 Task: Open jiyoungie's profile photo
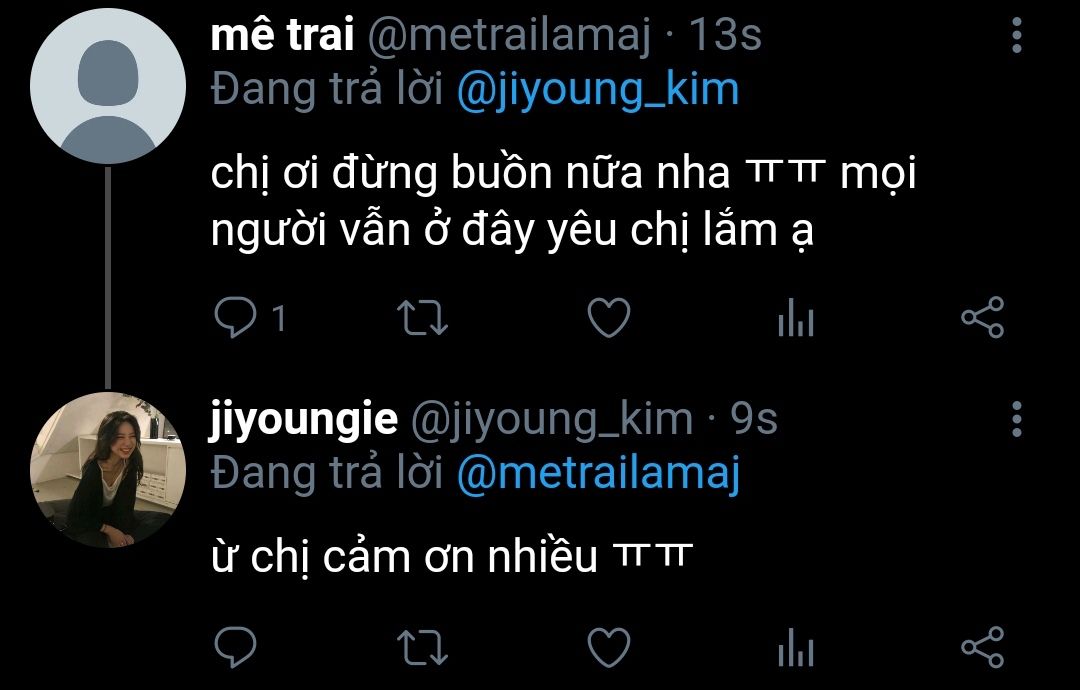(x=108, y=470)
